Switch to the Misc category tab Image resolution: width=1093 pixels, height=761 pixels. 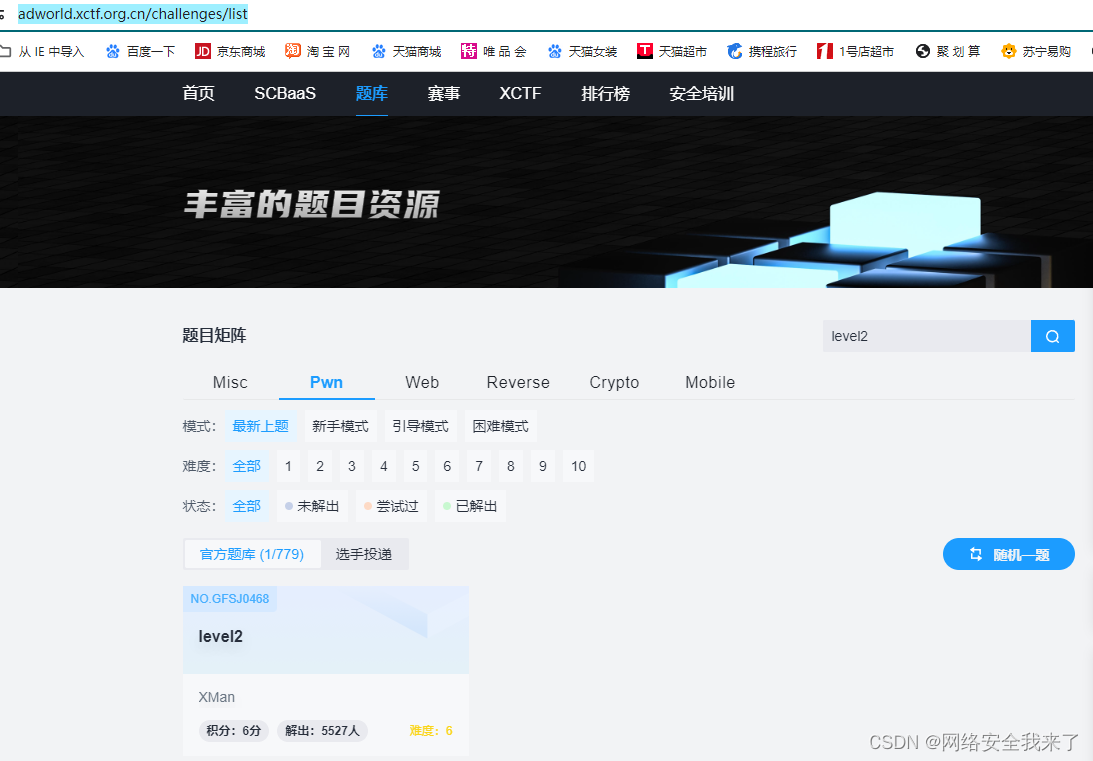coord(230,383)
